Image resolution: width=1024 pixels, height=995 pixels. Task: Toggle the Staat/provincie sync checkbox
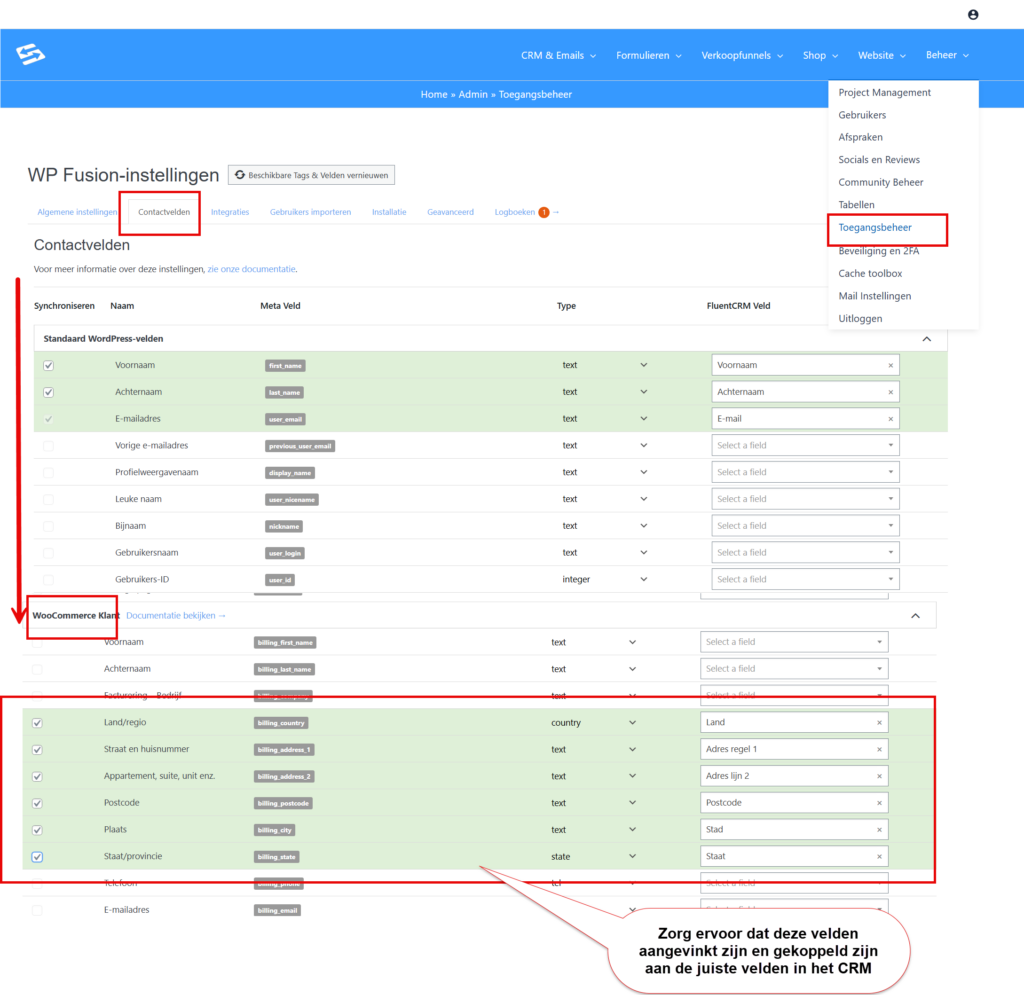click(x=38, y=857)
